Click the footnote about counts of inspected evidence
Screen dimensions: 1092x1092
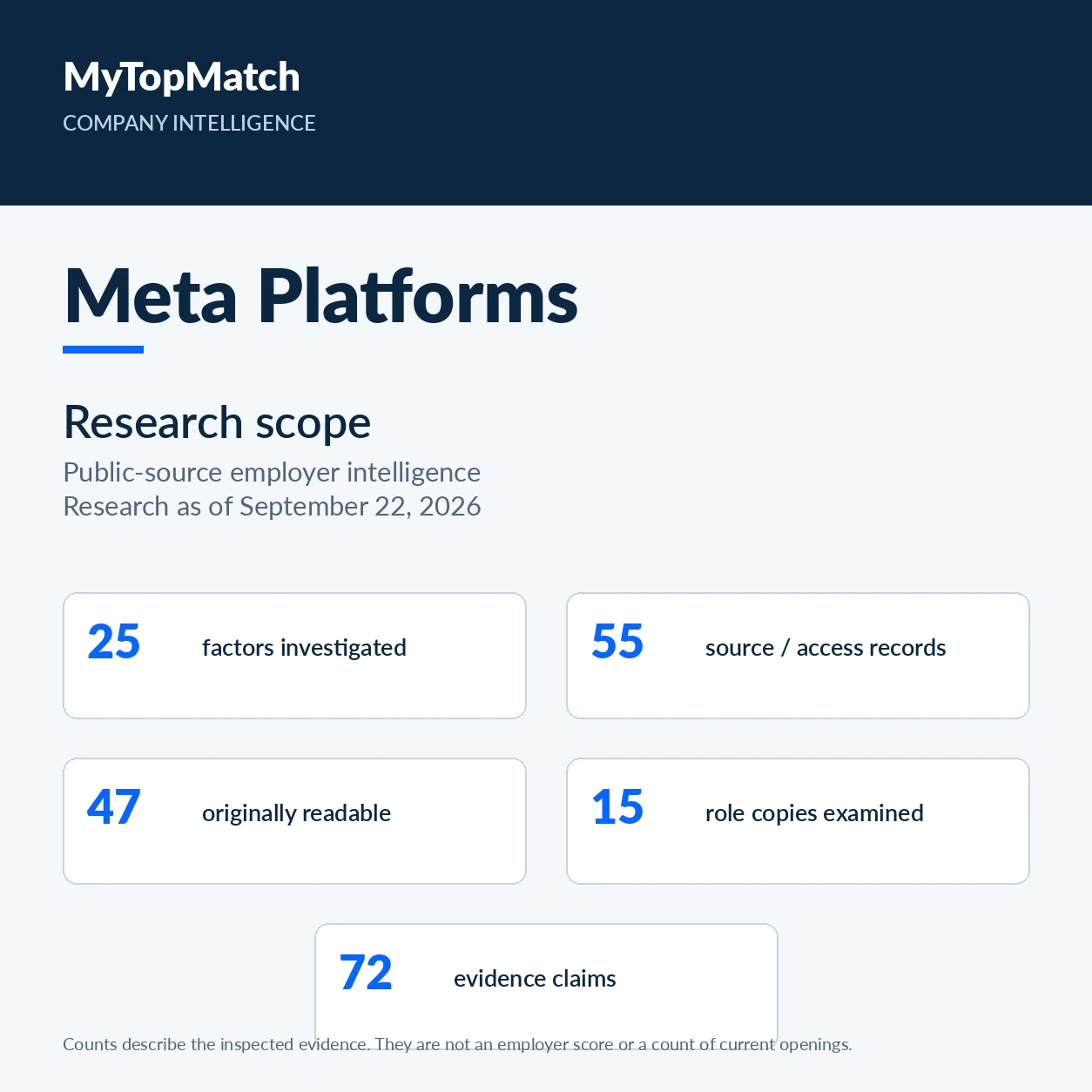click(x=457, y=1044)
